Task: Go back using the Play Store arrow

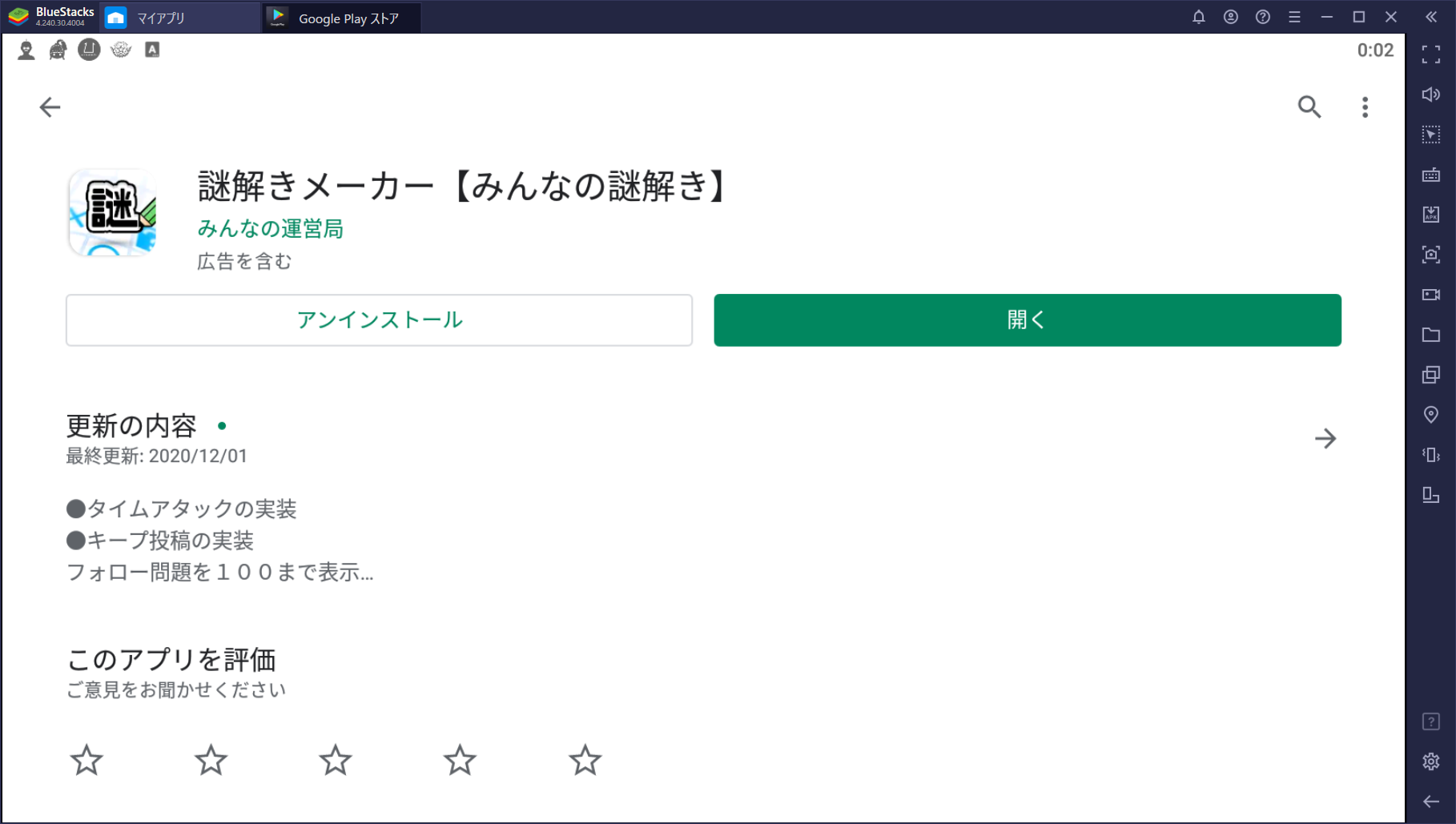Action: tap(50, 107)
